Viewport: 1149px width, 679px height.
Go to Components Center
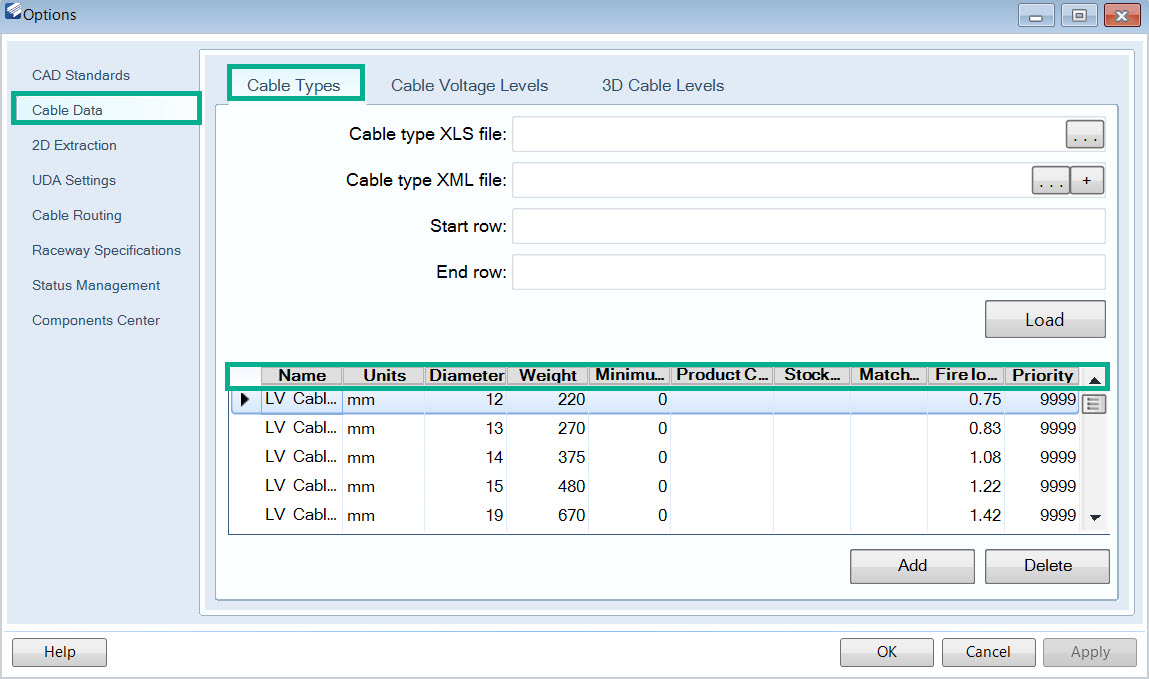coord(96,321)
